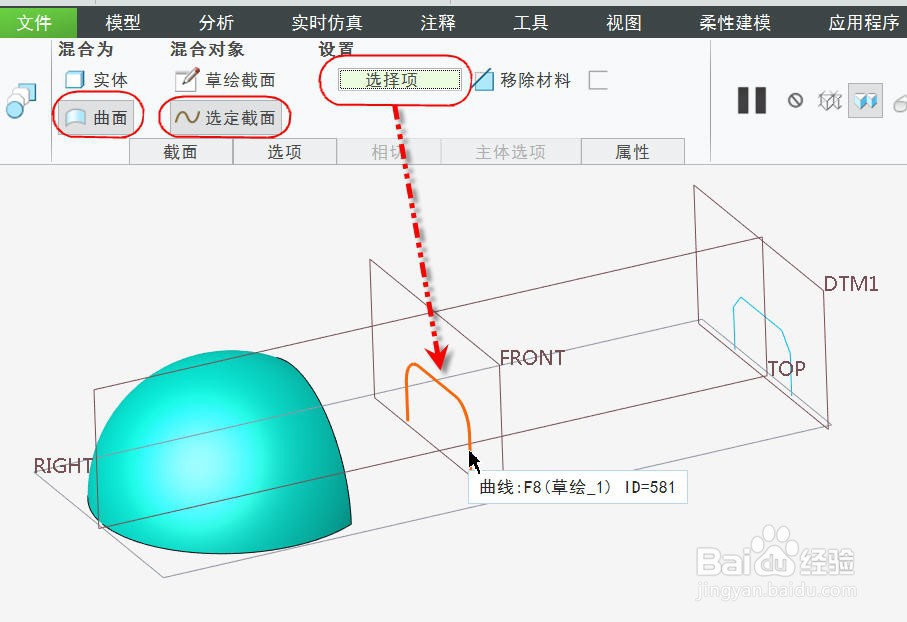Click the box icon right of 移除材料
The height and width of the screenshot is (622, 907).
pos(598,80)
